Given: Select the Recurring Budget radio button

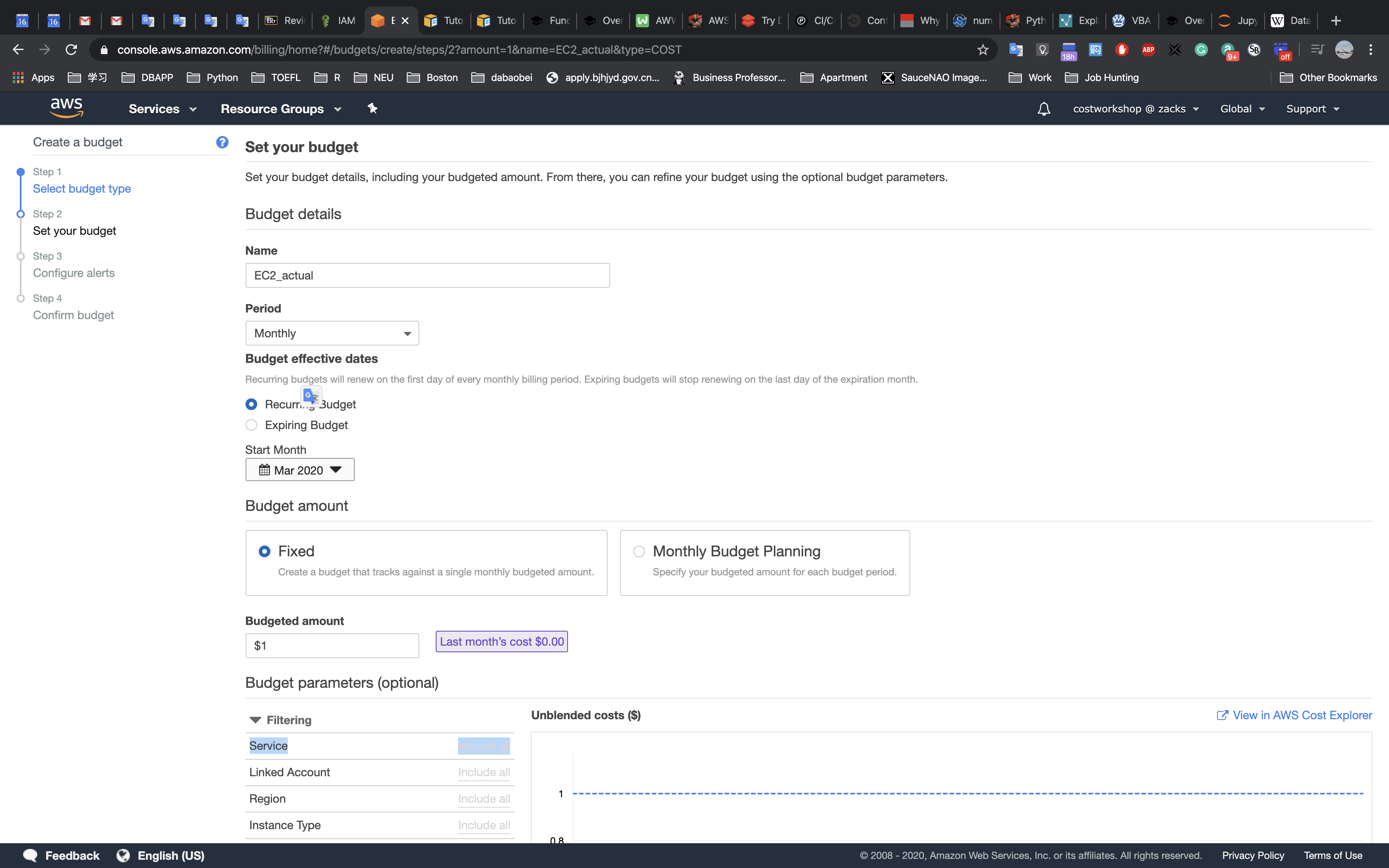Looking at the screenshot, I should (x=251, y=404).
